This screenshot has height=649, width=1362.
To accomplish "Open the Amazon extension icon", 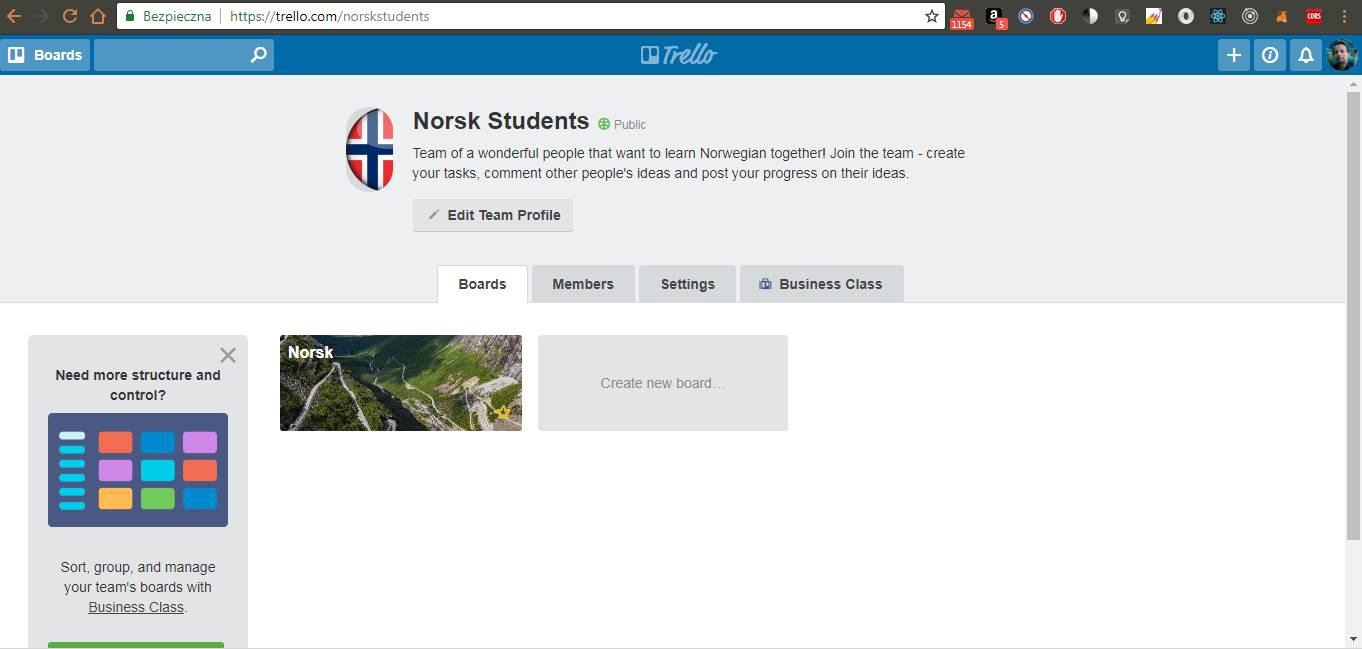I will pyautogui.click(x=995, y=17).
